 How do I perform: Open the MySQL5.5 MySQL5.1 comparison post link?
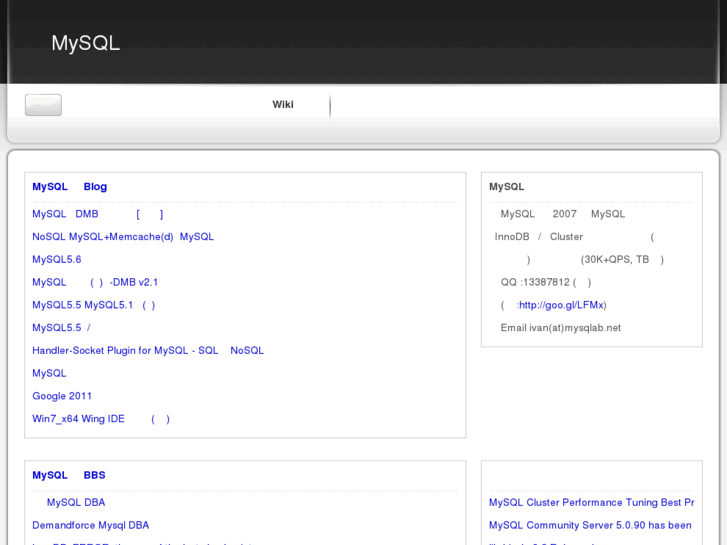(94, 305)
